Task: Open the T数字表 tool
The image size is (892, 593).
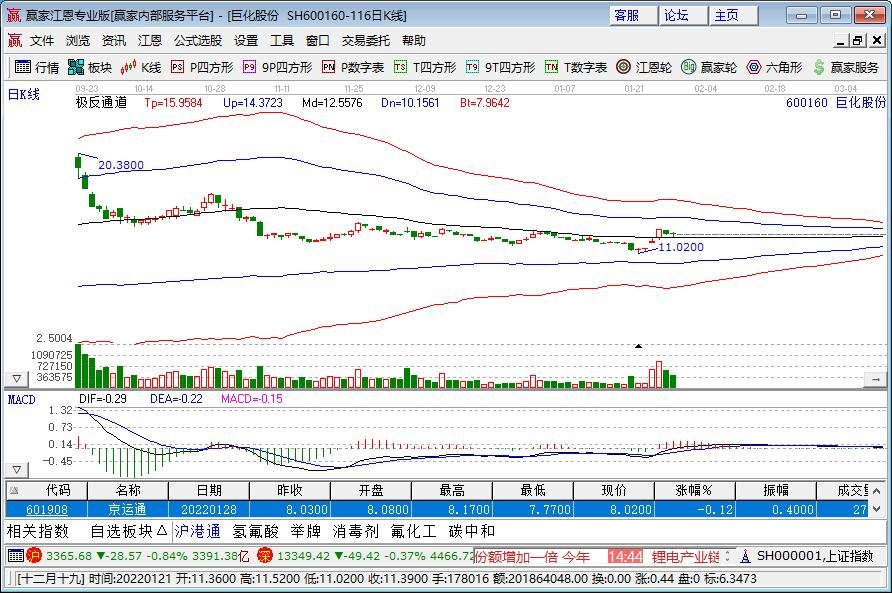Action: point(576,67)
